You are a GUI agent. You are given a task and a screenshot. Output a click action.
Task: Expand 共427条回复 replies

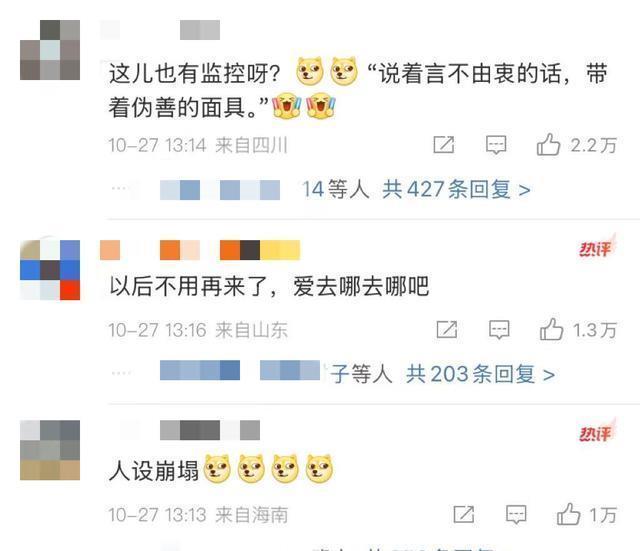[x=456, y=189]
